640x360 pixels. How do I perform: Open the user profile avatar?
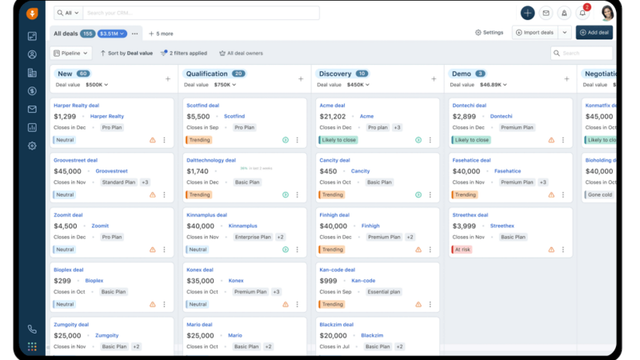[607, 13]
